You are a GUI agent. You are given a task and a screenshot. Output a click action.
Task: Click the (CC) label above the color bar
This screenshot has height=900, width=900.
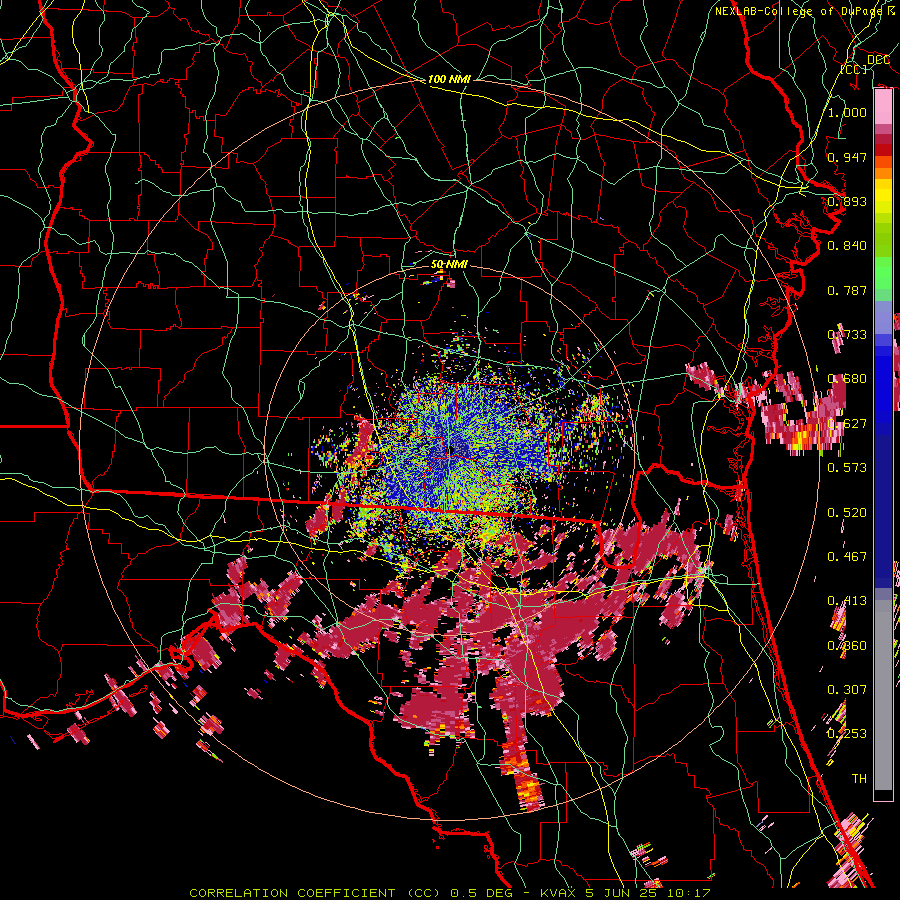pos(854,69)
